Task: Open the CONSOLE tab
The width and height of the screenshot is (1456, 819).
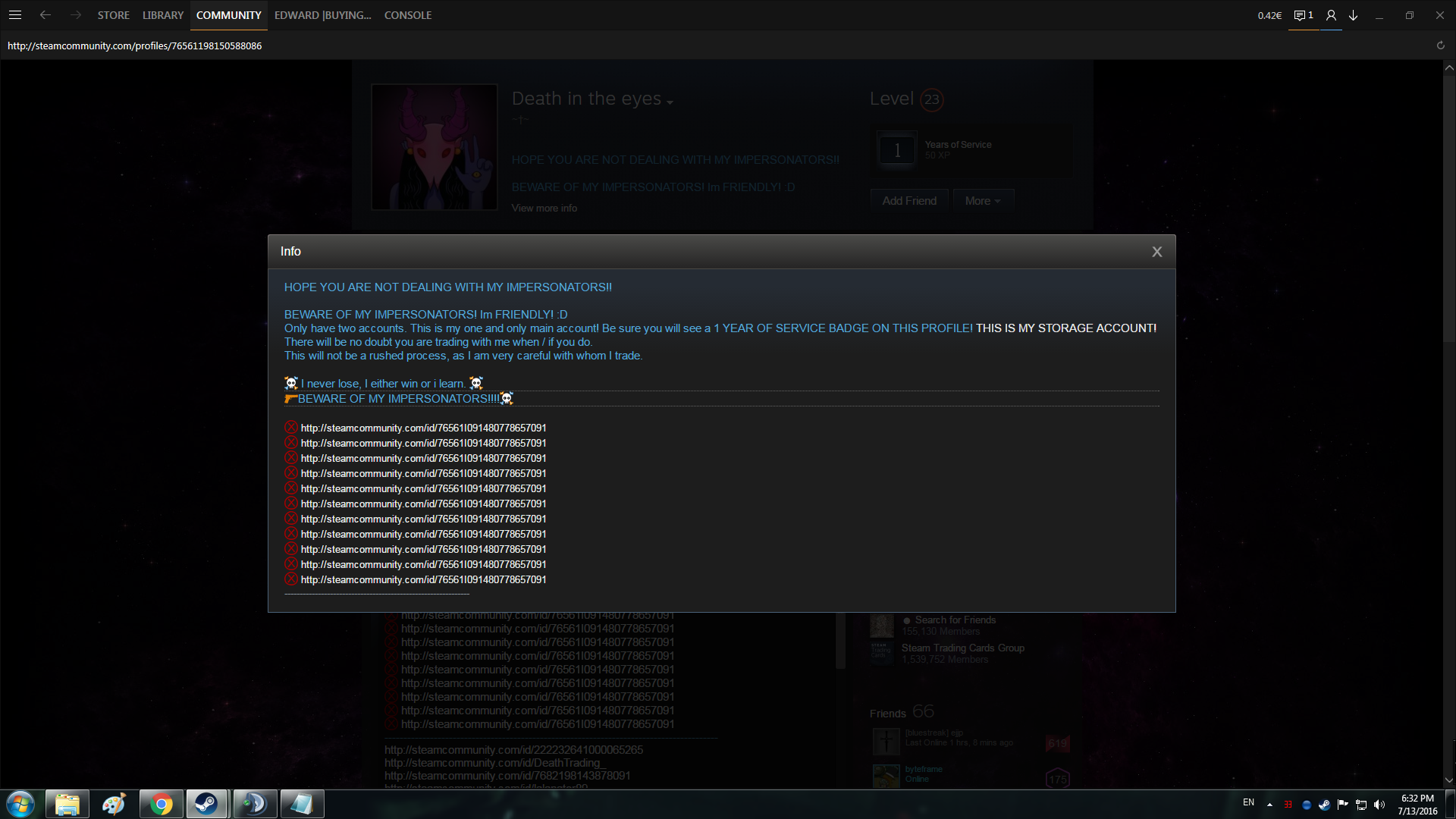Action: [x=408, y=15]
